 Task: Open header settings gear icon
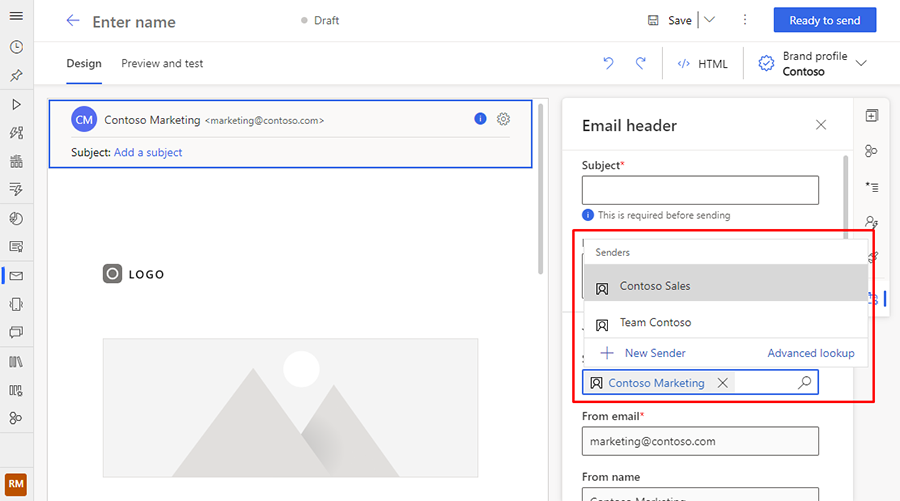click(x=503, y=119)
